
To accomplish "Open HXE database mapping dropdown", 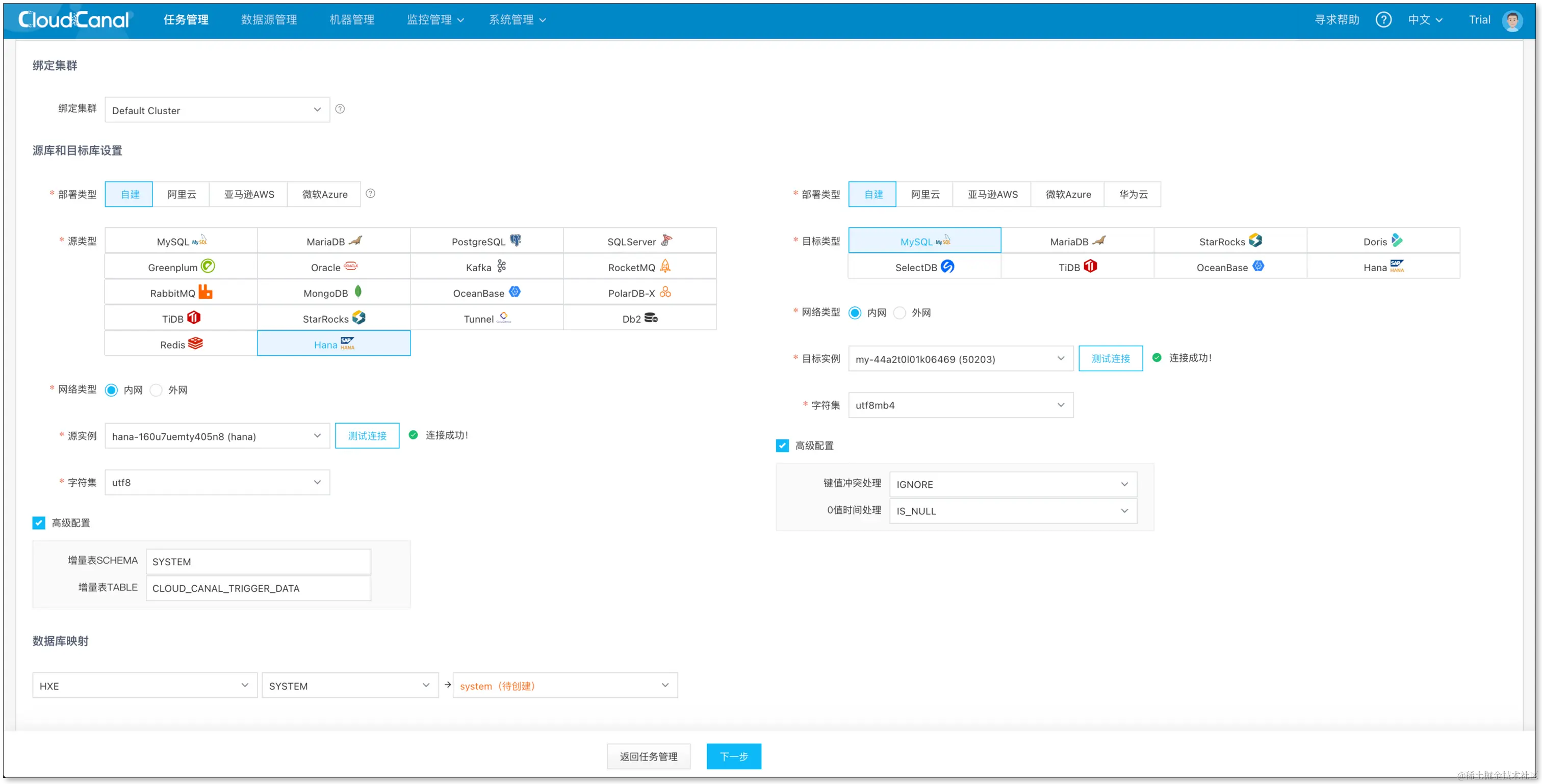I will 145,686.
